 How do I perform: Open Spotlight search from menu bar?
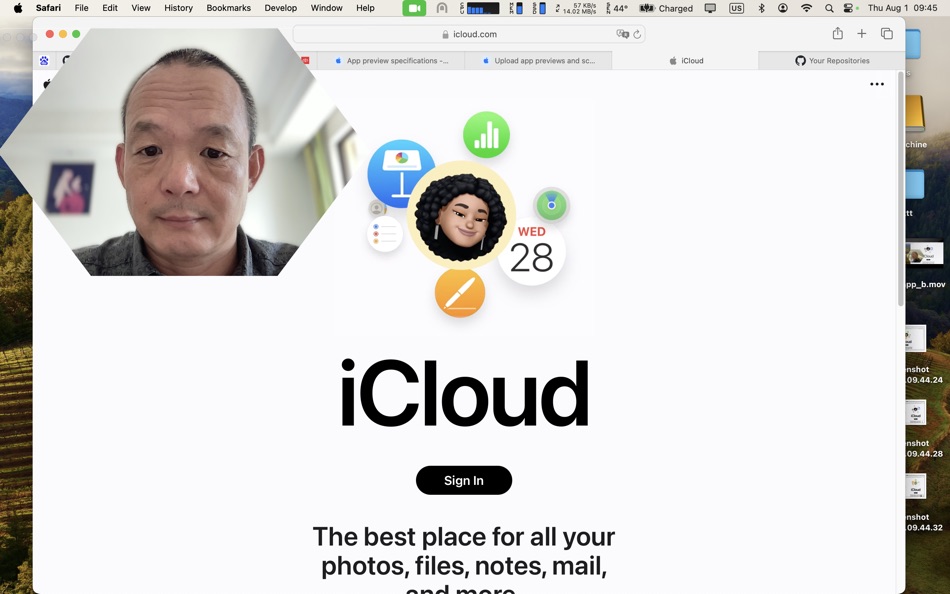click(x=828, y=8)
